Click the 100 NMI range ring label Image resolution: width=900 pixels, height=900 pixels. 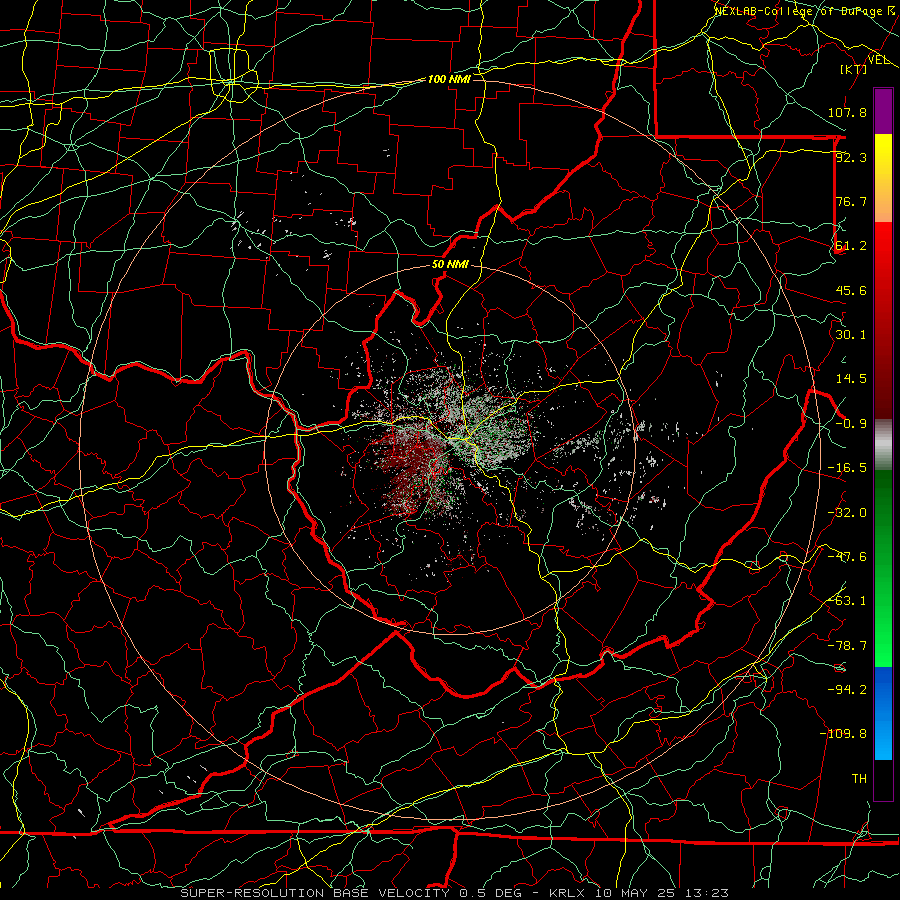[x=449, y=79]
